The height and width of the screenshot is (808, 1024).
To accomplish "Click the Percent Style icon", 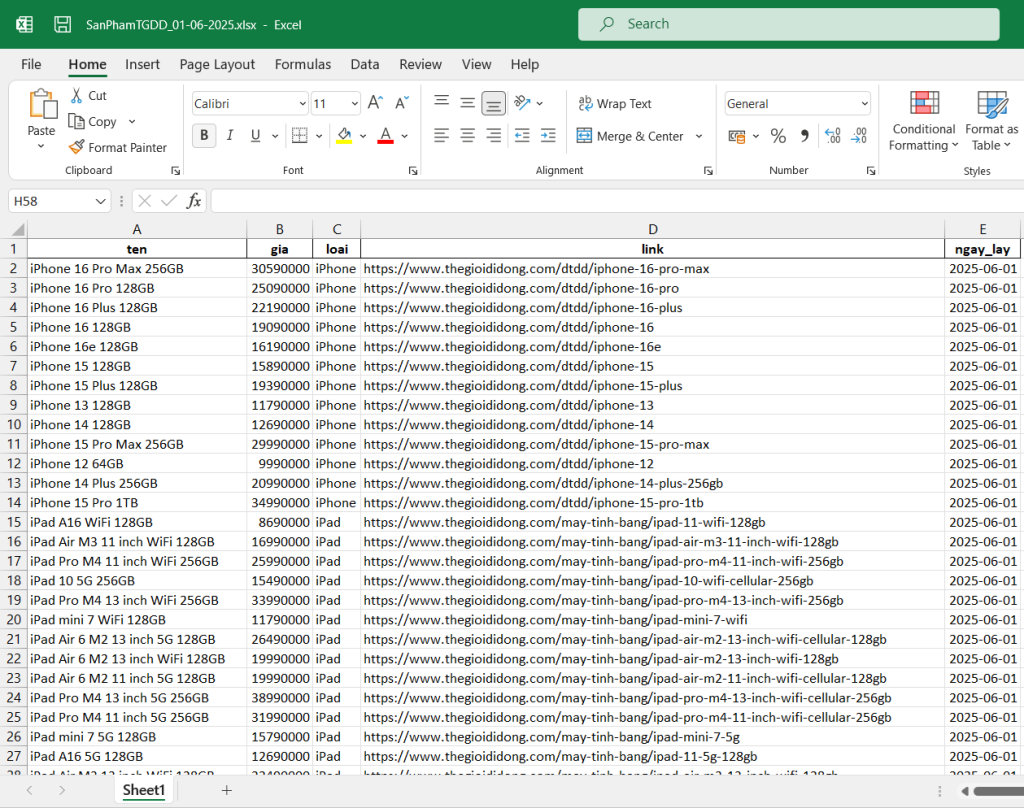I will tap(778, 136).
